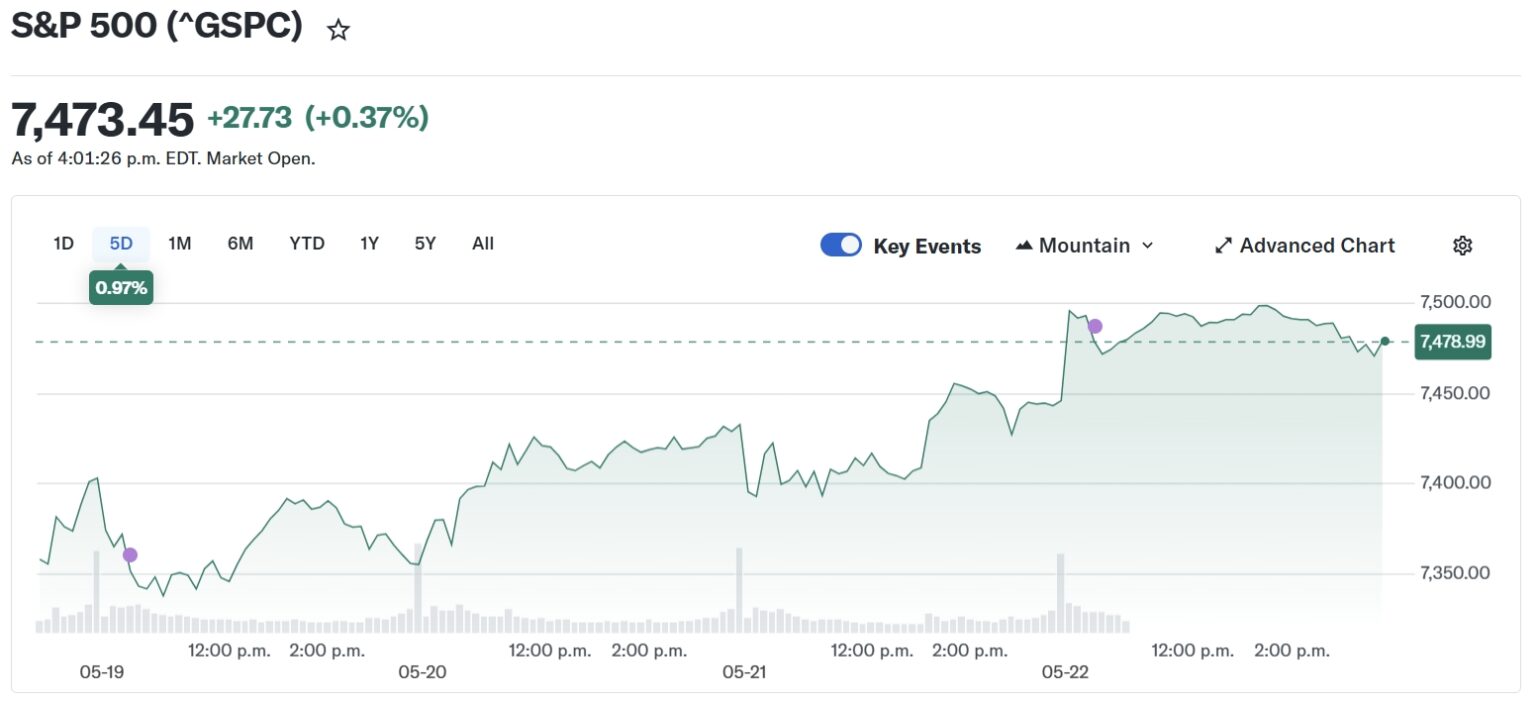Click the tall volume bar at 05-21 open

[739, 590]
